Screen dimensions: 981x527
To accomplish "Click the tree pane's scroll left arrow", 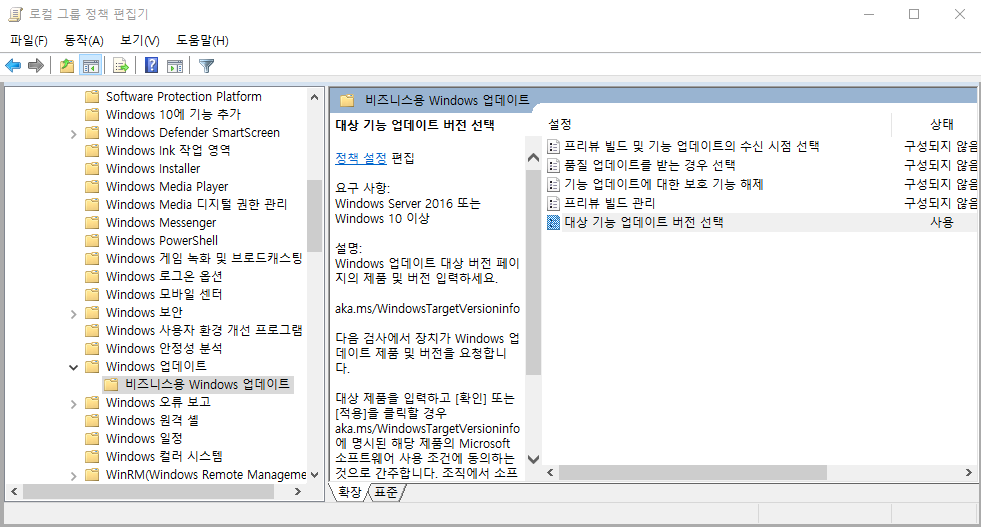I will 14,492.
